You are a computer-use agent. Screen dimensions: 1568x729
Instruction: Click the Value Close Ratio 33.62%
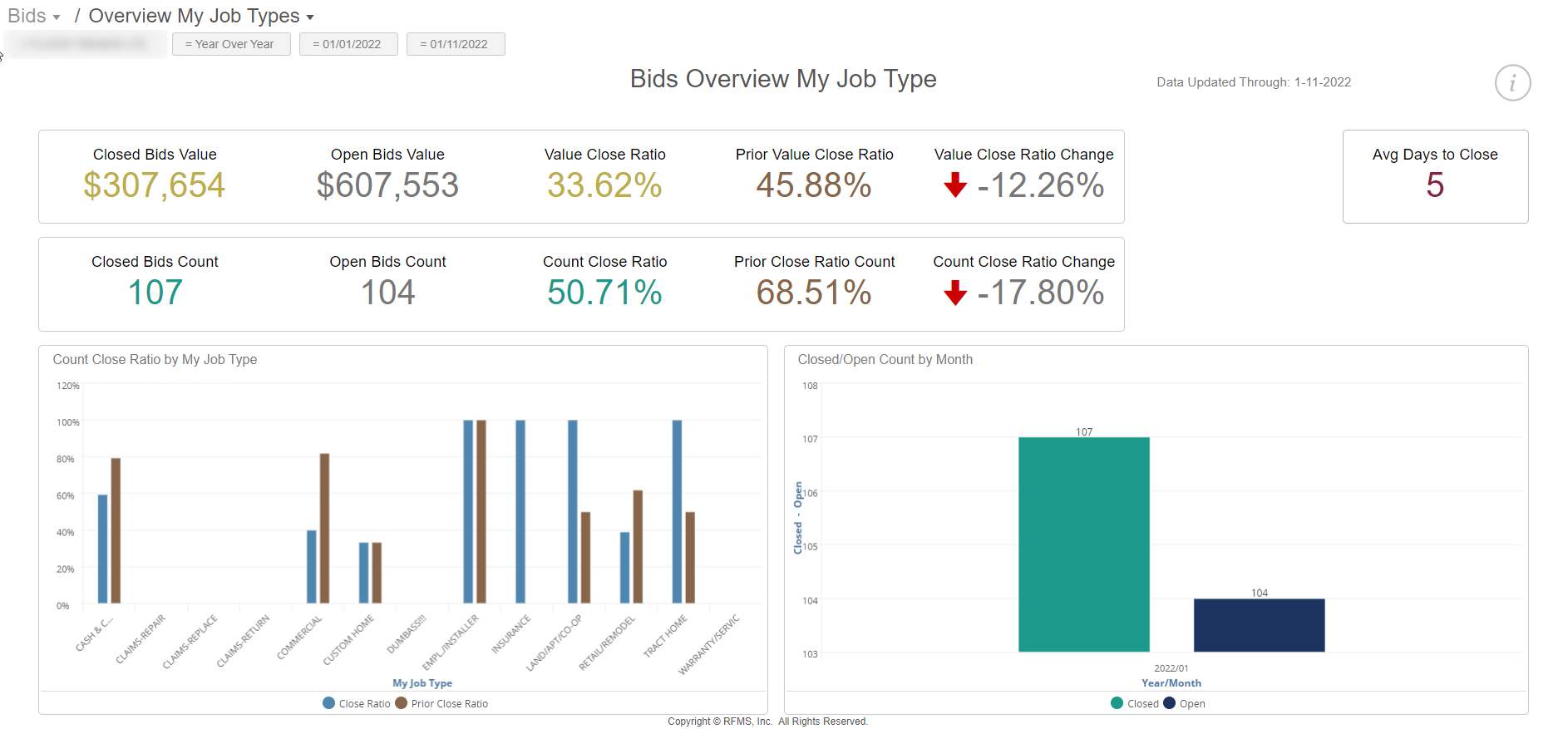point(604,185)
